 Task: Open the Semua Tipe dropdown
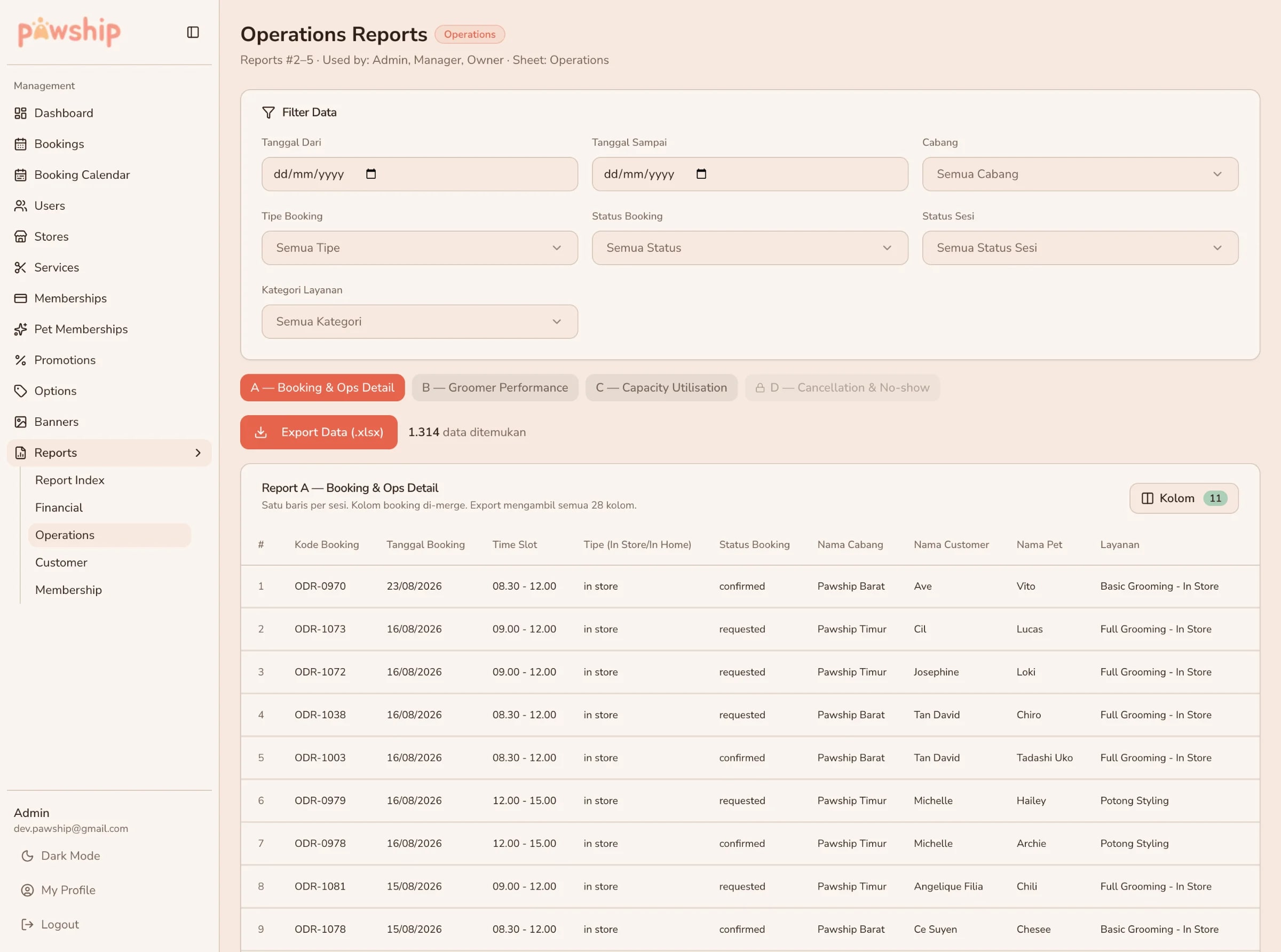click(x=420, y=248)
